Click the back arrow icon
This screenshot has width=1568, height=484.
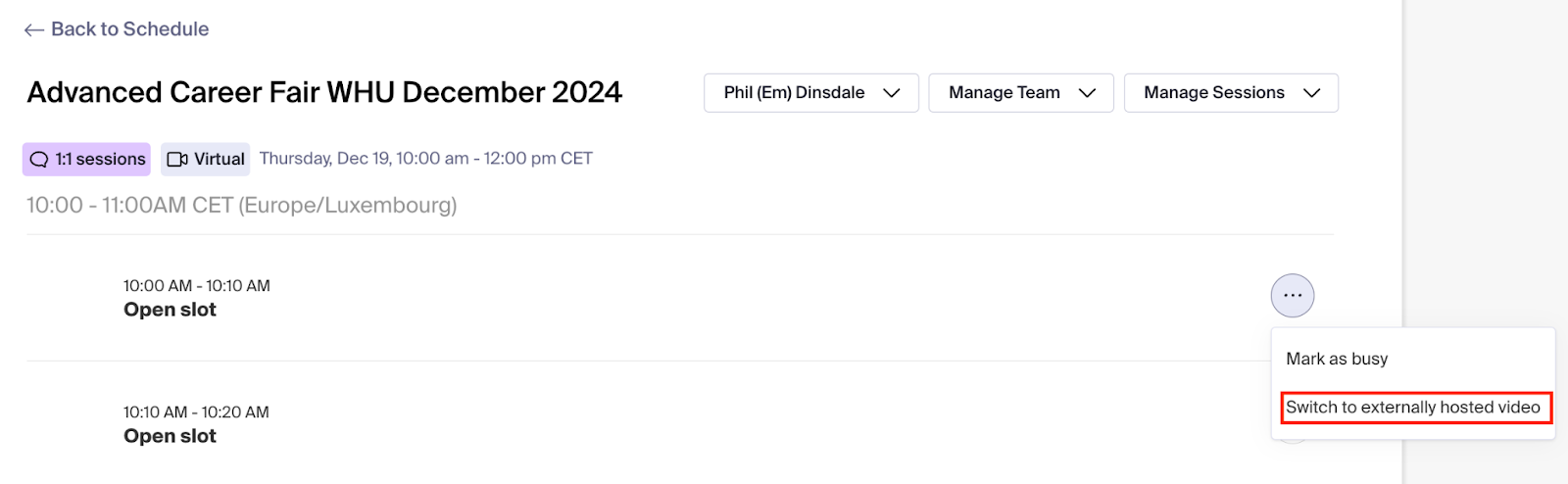[34, 30]
